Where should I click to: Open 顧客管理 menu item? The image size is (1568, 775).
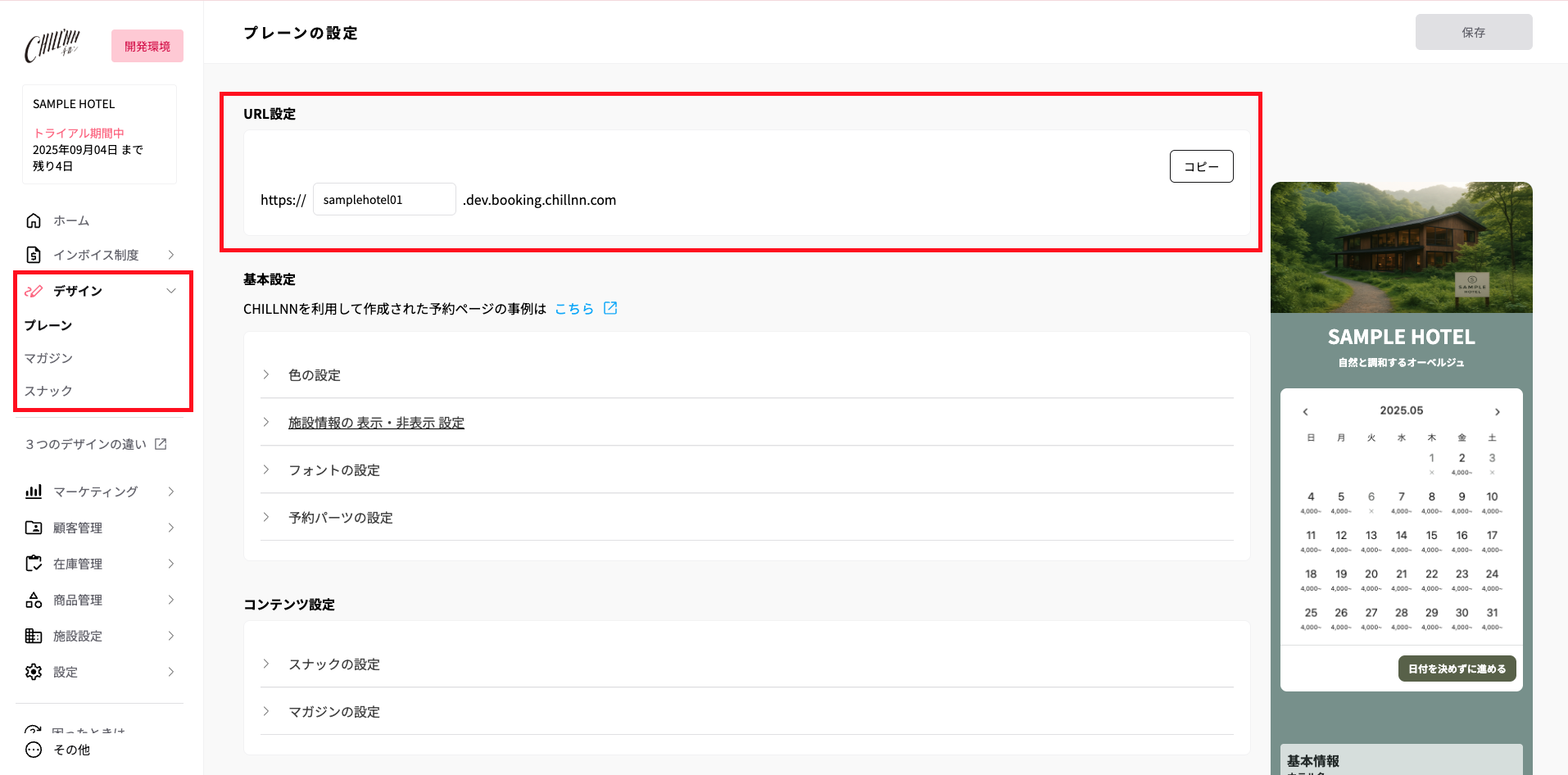click(x=78, y=528)
